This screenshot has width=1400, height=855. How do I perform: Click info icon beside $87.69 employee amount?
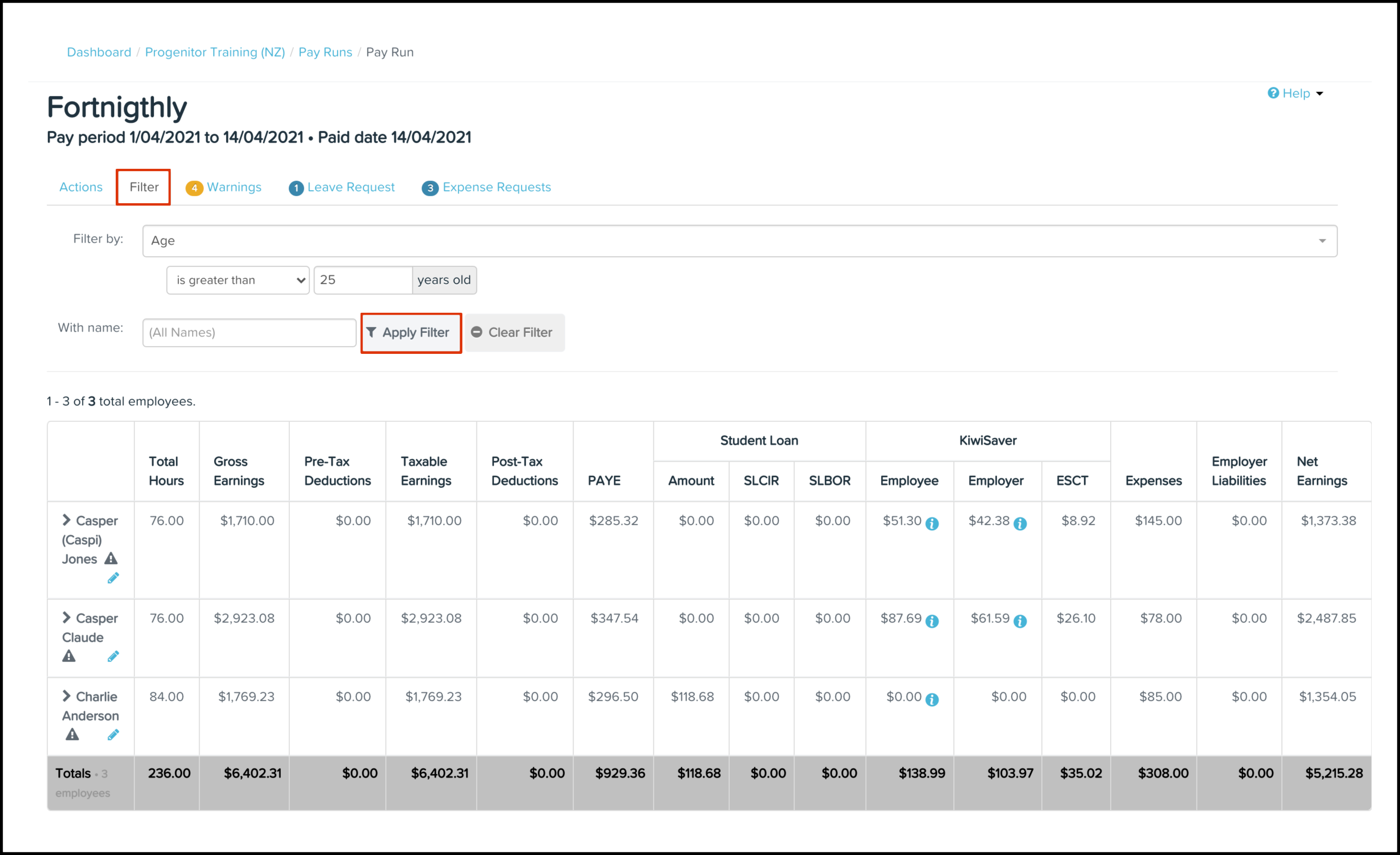[932, 622]
